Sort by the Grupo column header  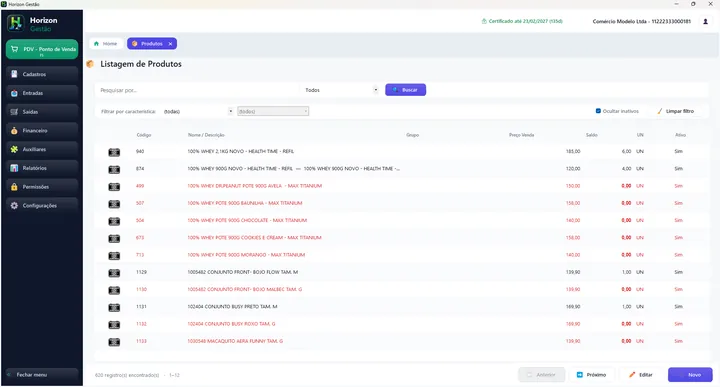pyautogui.click(x=412, y=135)
